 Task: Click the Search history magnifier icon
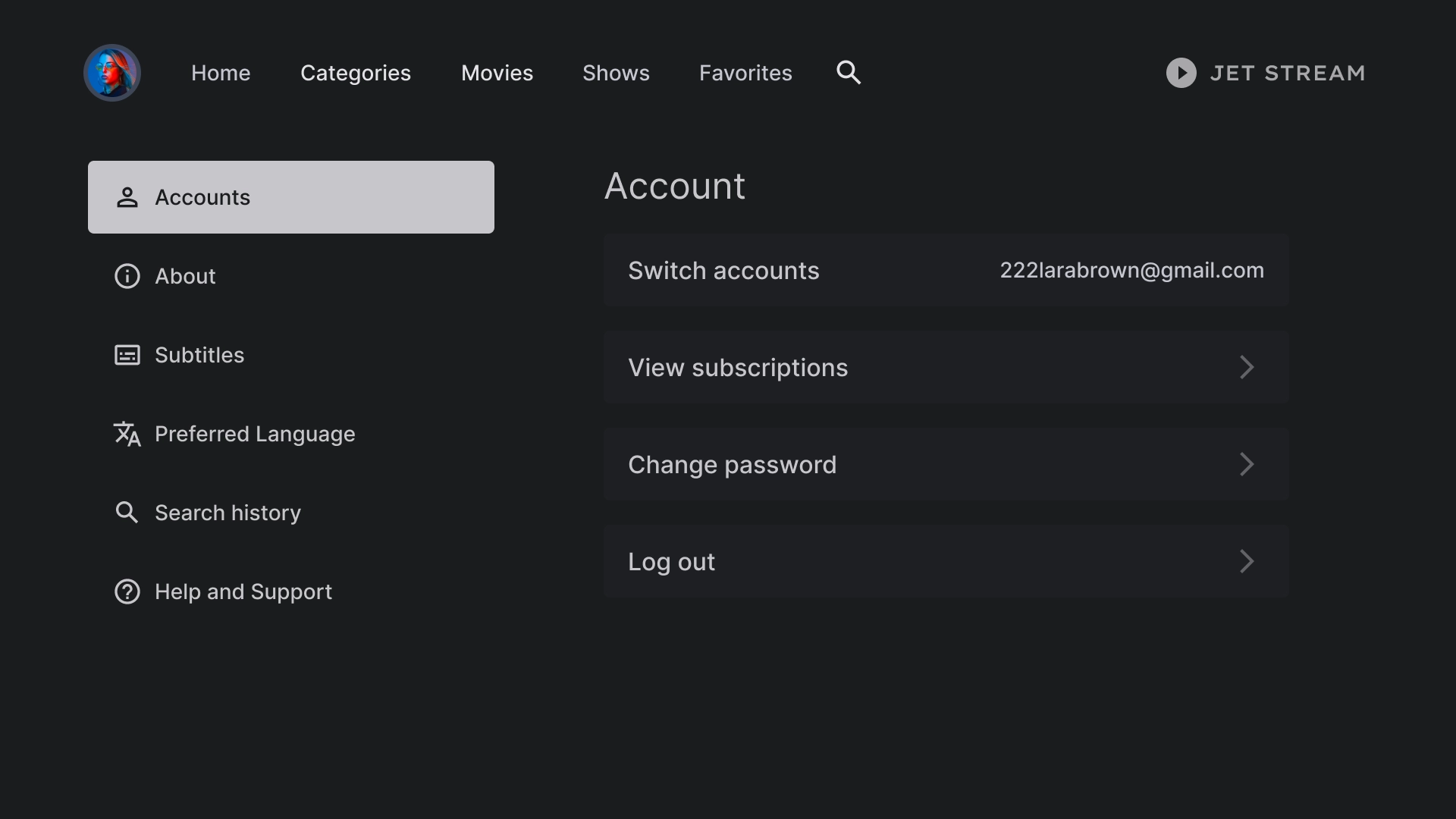click(x=127, y=512)
